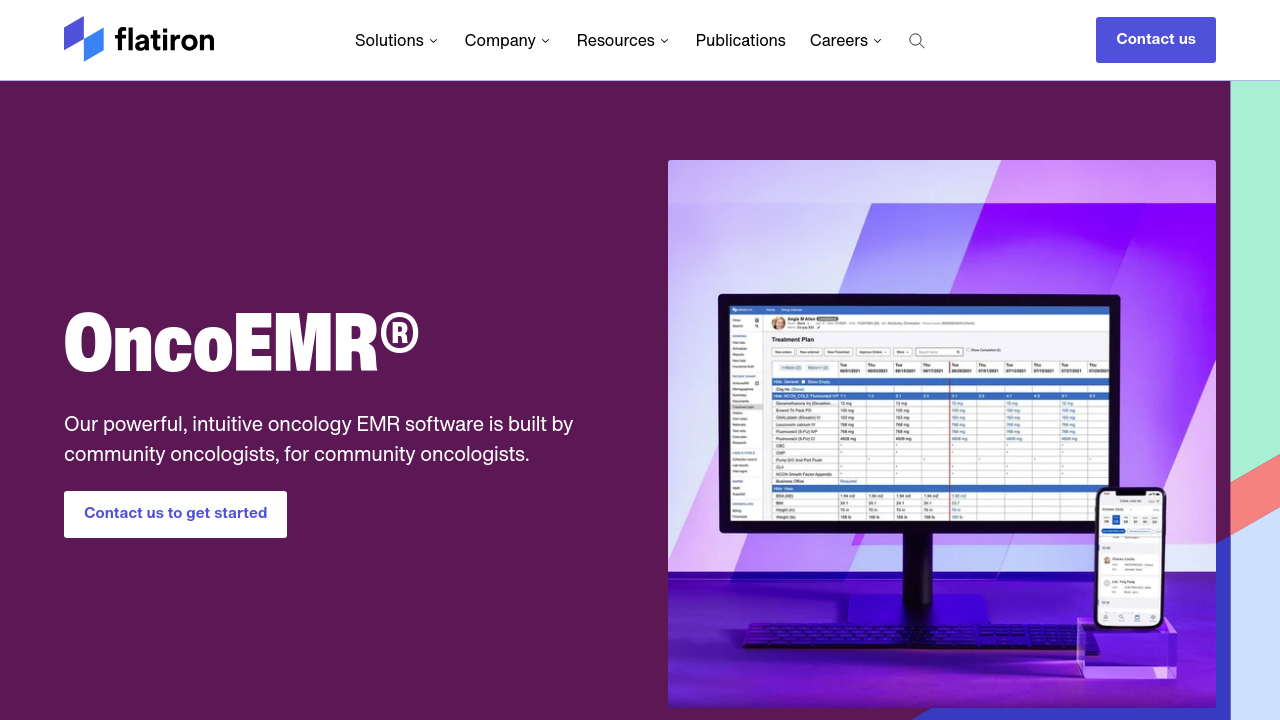The height and width of the screenshot is (720, 1280).
Task: Click the Home icon on the phone's bottom bar
Action: point(1105,617)
